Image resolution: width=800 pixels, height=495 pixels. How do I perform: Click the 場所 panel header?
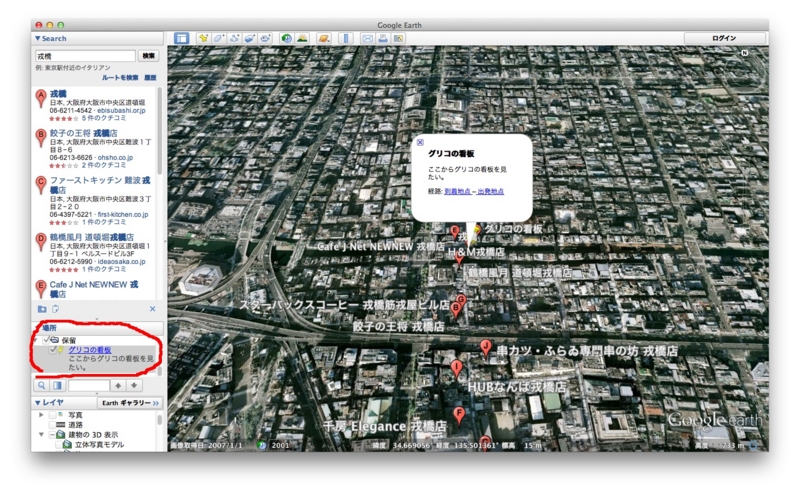point(99,328)
